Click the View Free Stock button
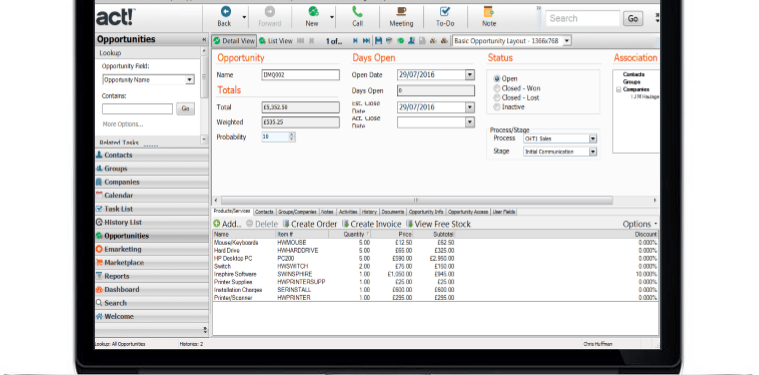Screen dimensions: 759x375 [x=438, y=224]
